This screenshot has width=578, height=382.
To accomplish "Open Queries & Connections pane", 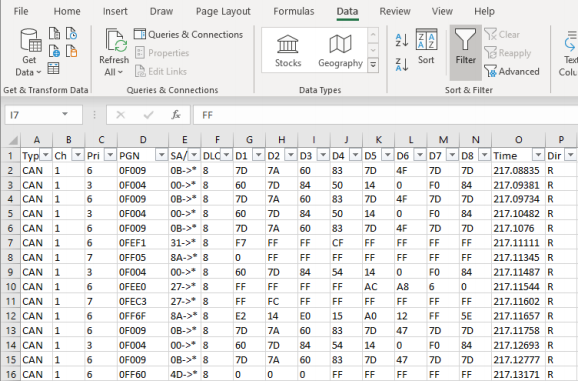I will pyautogui.click(x=188, y=34).
